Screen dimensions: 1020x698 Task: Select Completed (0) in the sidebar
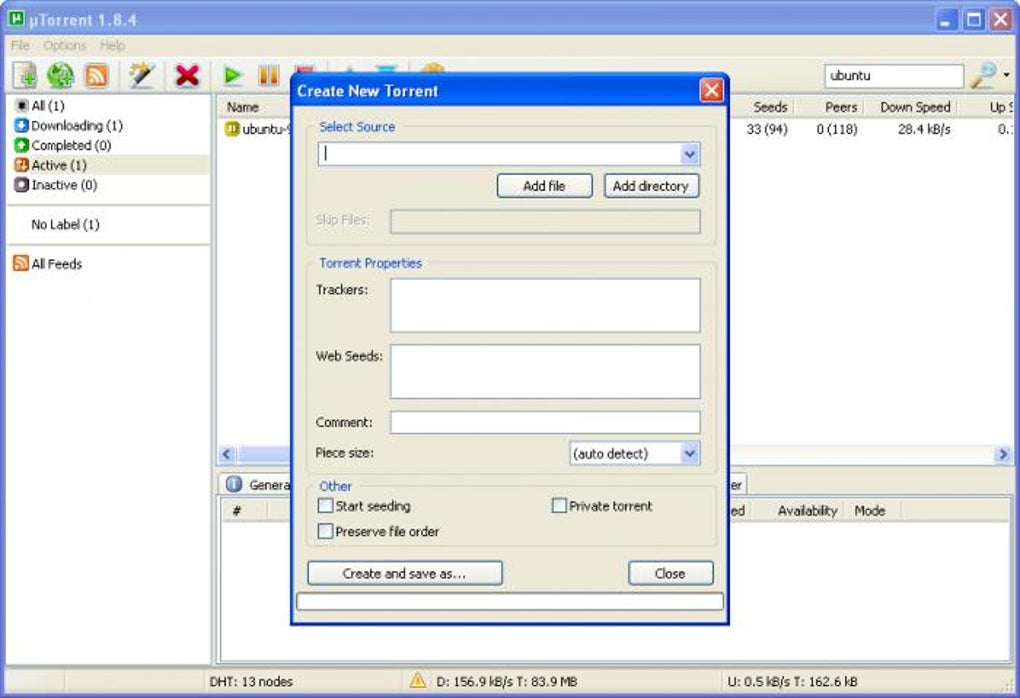71,145
